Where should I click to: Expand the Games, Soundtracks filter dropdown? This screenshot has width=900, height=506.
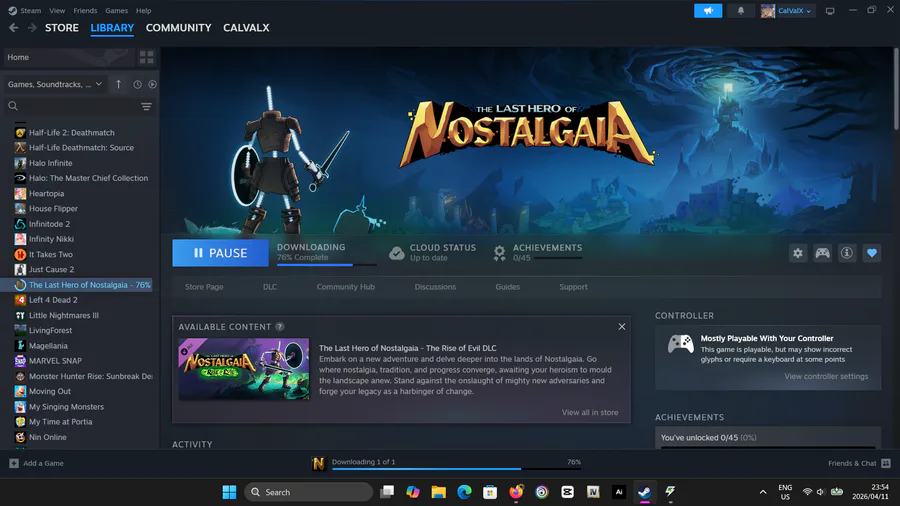55,84
